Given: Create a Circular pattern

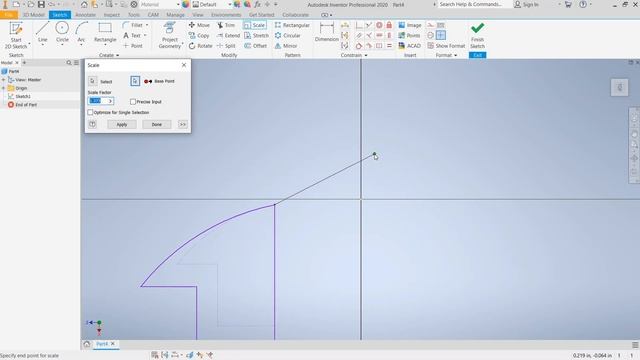Looking at the screenshot, I should tap(288, 36).
